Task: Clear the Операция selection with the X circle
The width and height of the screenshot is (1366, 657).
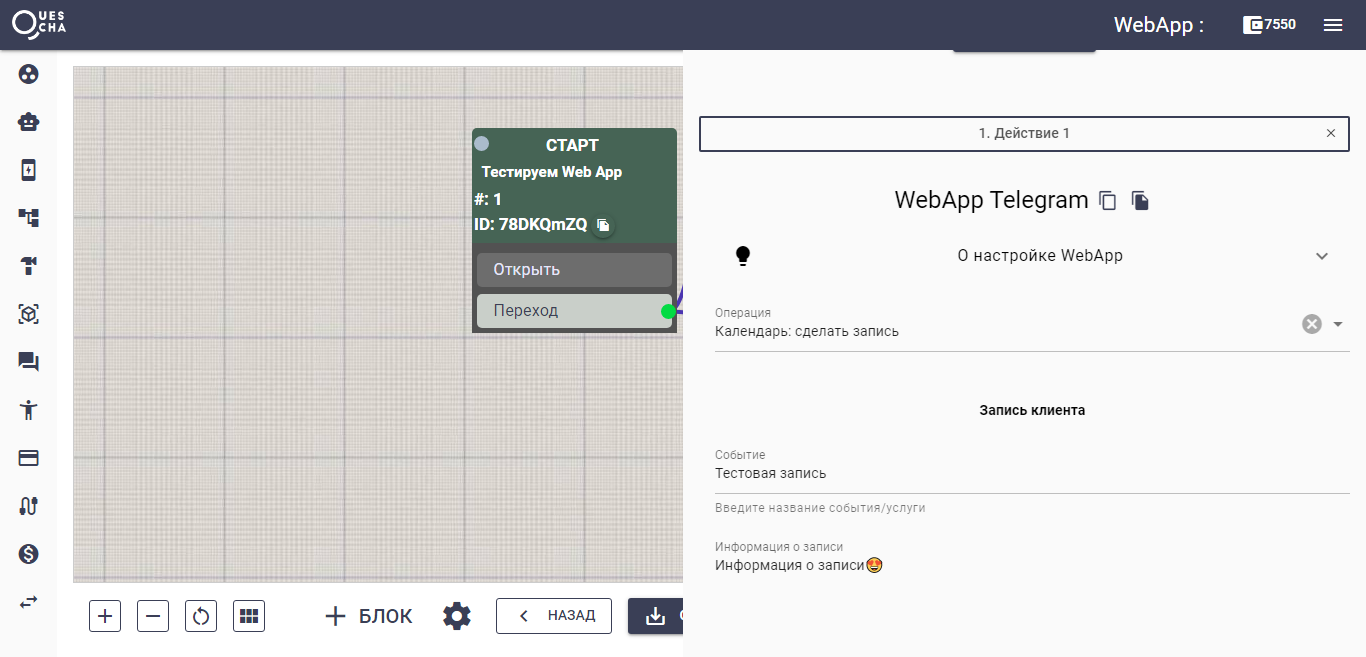Action: click(x=1311, y=323)
